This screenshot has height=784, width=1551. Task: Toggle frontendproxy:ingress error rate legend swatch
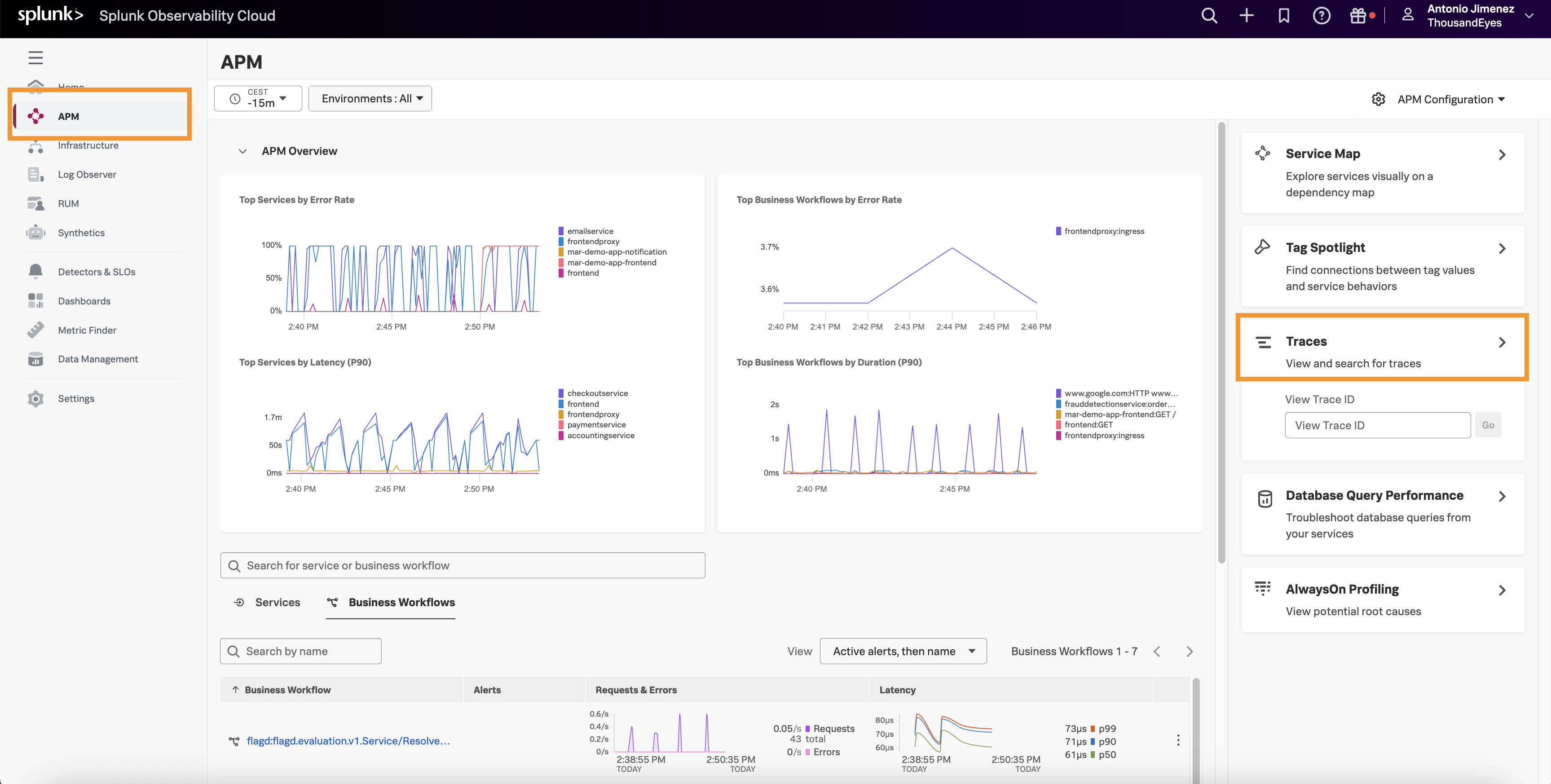coord(1058,231)
